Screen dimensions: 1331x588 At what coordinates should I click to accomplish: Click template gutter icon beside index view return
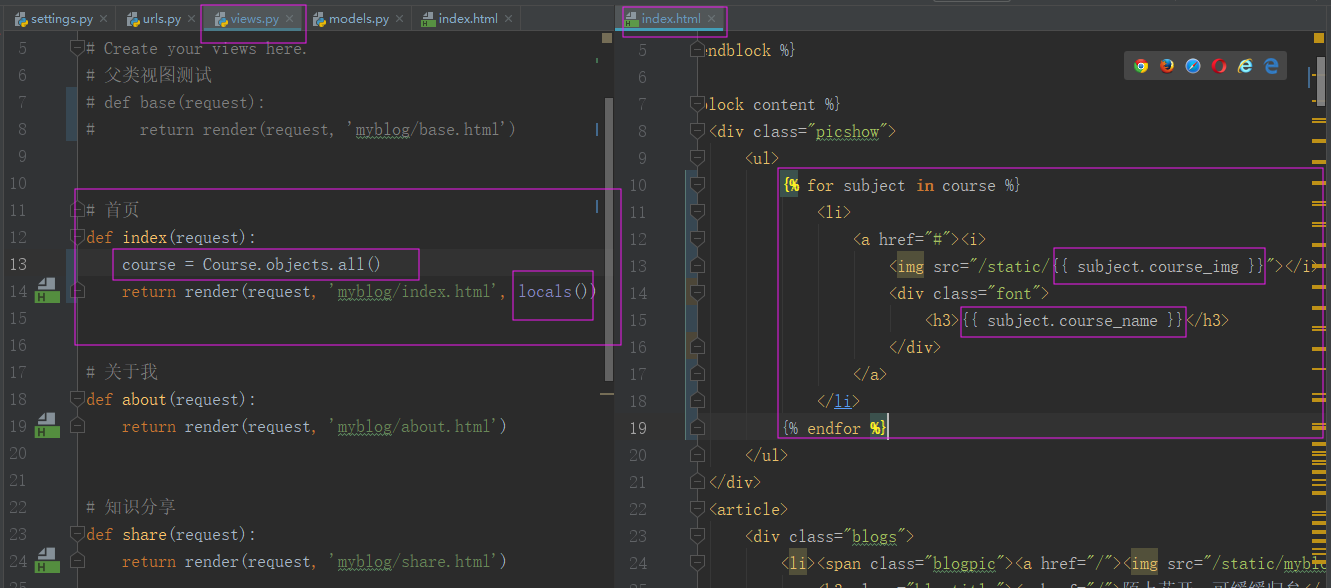click(x=46, y=291)
